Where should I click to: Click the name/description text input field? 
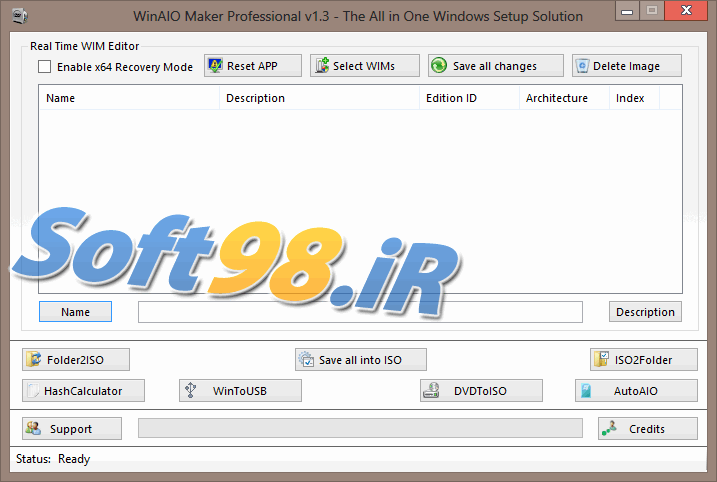(360, 312)
